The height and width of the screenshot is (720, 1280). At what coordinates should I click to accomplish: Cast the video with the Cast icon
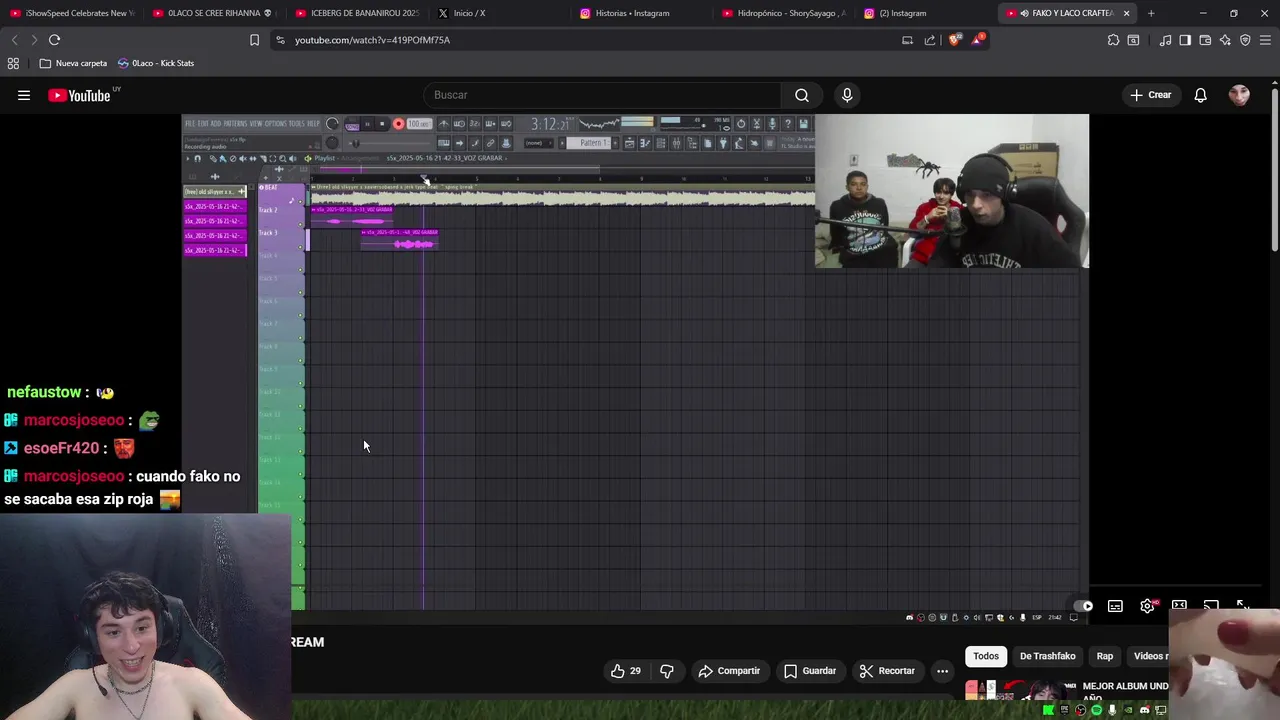tap(1211, 606)
